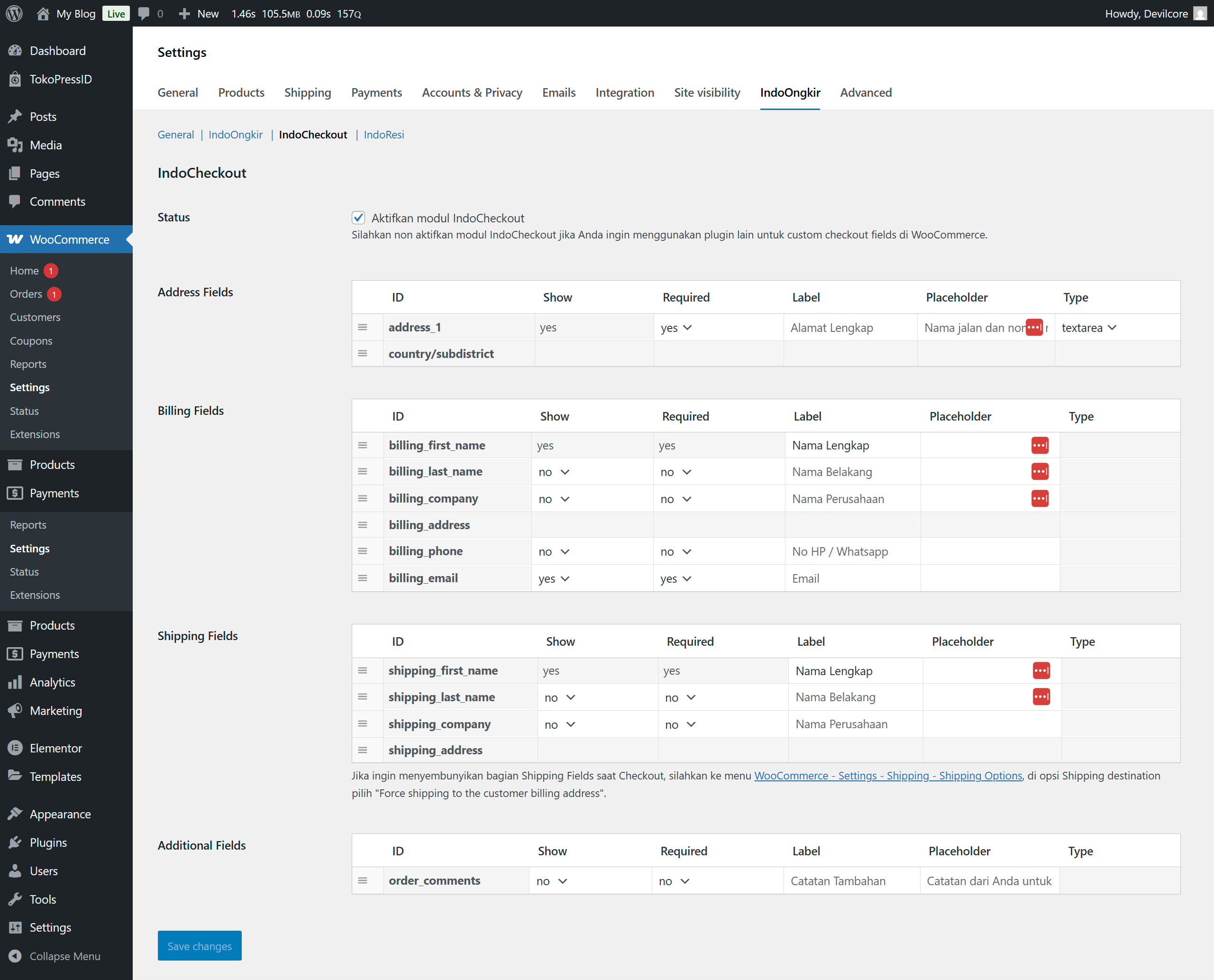The height and width of the screenshot is (980, 1214).
Task: Open the IndoResi sub-section link
Action: click(384, 134)
